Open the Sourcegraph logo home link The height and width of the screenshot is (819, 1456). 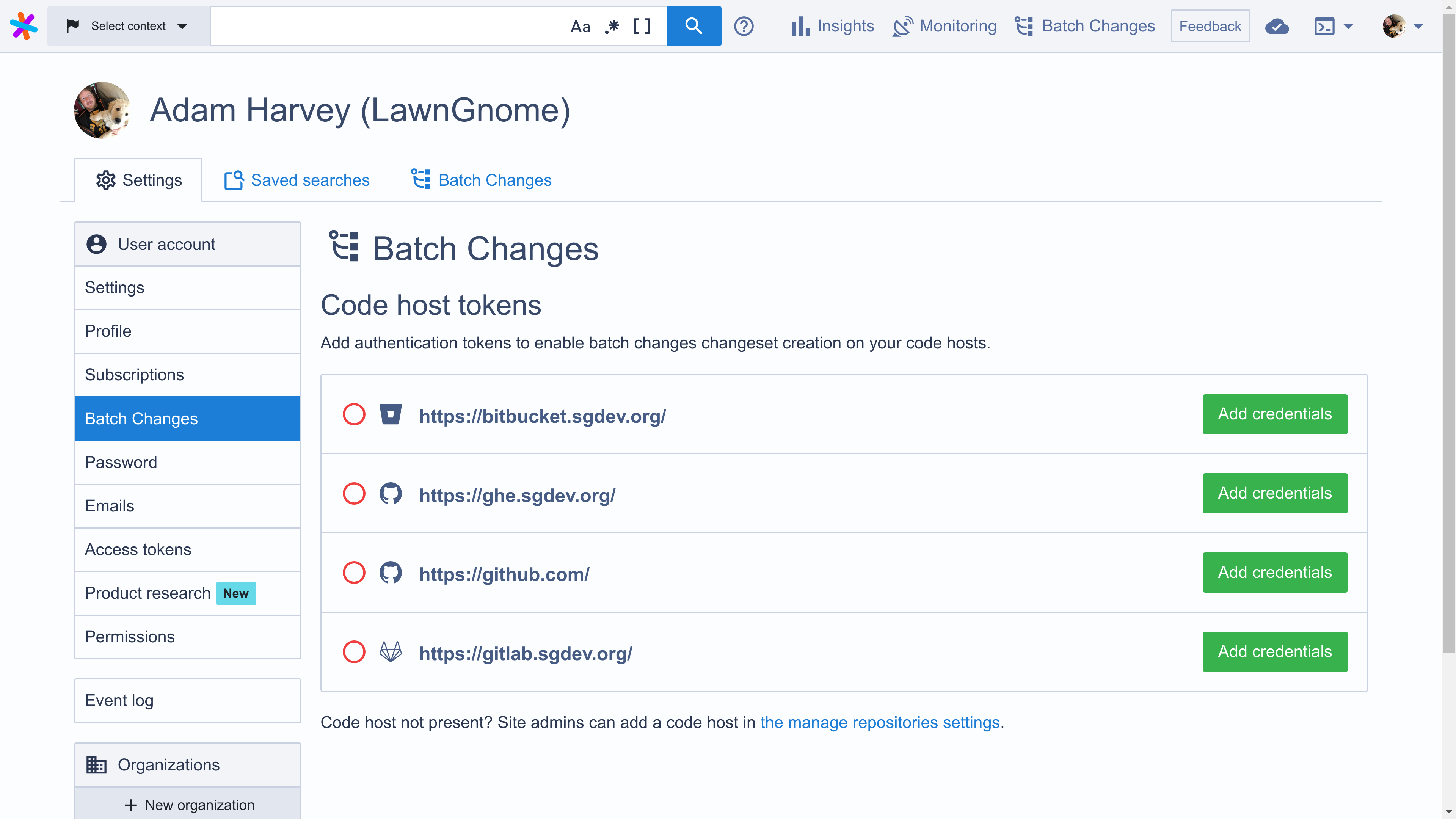coord(23,26)
